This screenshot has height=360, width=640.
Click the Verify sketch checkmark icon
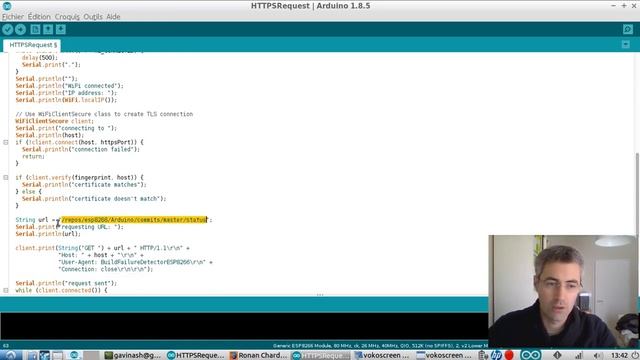(x=8, y=29)
